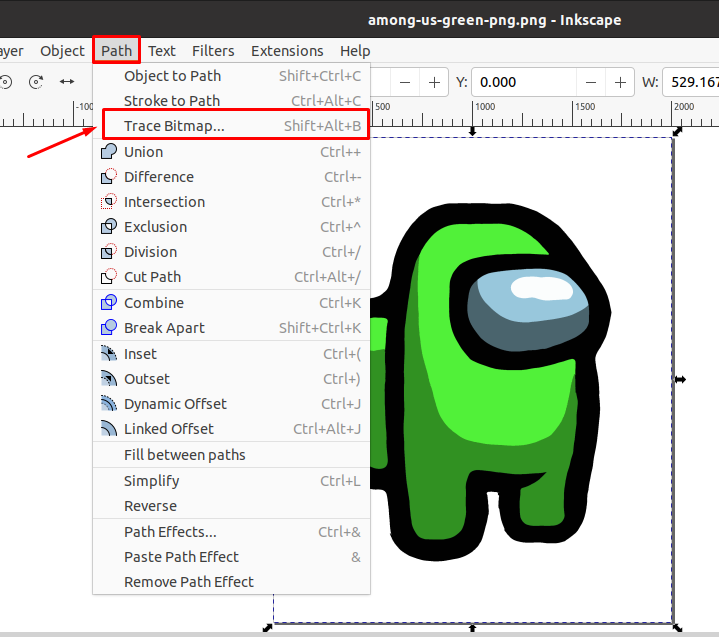Click the Difference icon
This screenshot has width=719, height=637.
coord(109,177)
